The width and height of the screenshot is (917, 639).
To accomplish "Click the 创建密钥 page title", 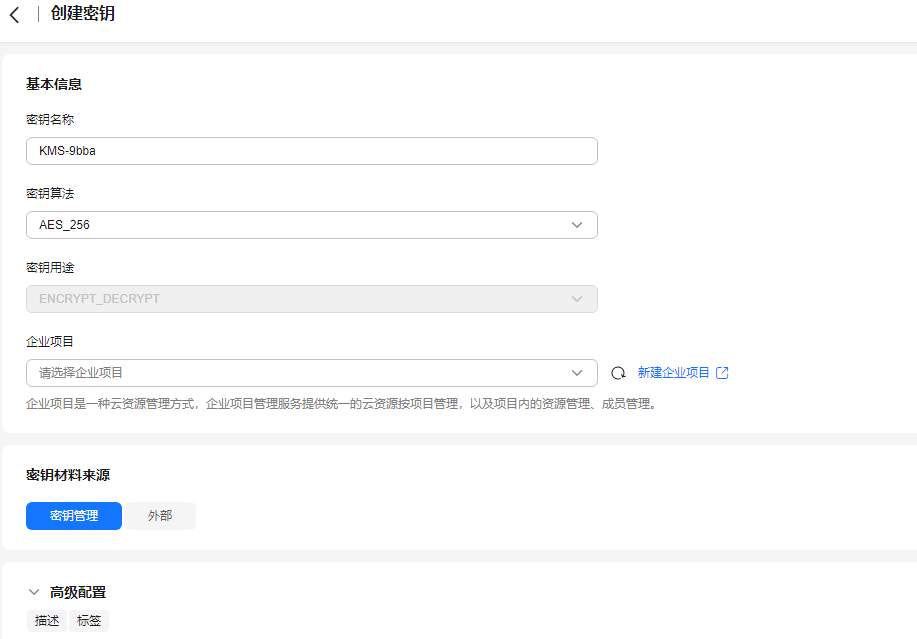I will coord(82,13).
